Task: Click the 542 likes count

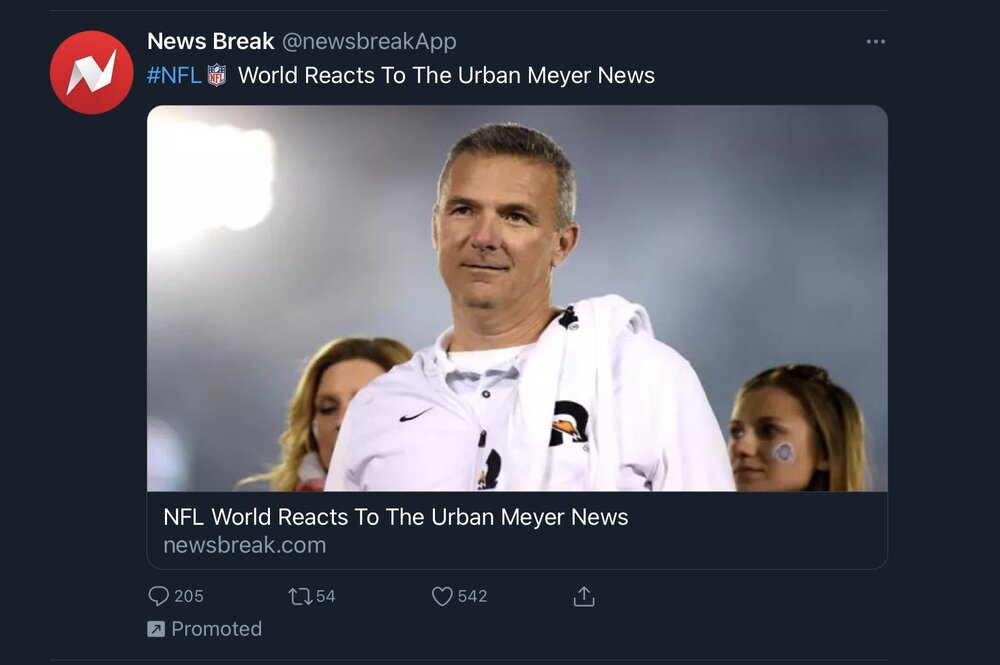Action: point(473,596)
